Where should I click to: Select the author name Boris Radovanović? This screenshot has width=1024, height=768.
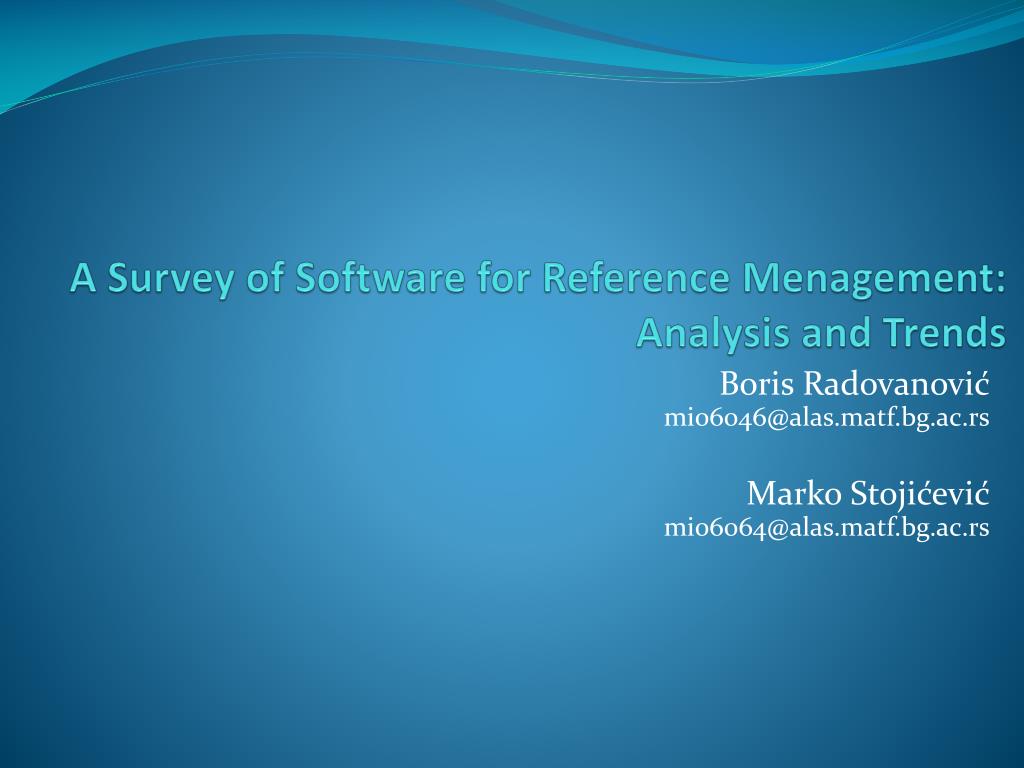click(x=854, y=383)
